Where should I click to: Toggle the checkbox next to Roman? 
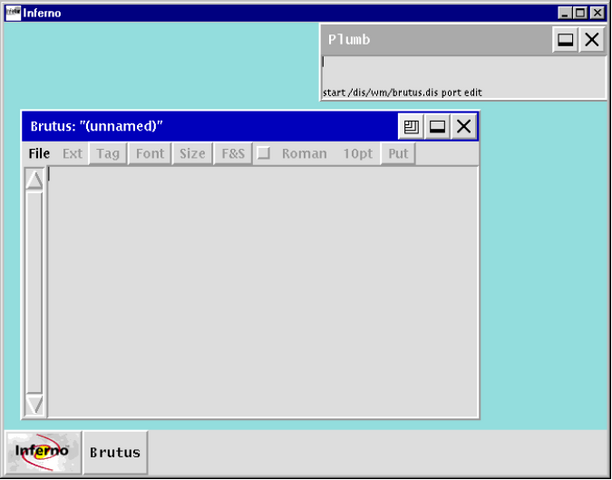(264, 153)
